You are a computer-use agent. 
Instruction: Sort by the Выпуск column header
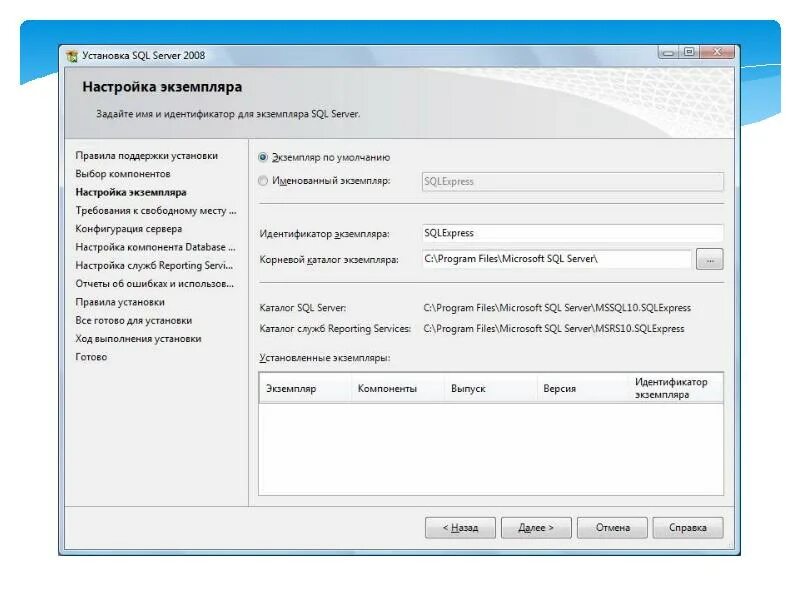[490, 388]
